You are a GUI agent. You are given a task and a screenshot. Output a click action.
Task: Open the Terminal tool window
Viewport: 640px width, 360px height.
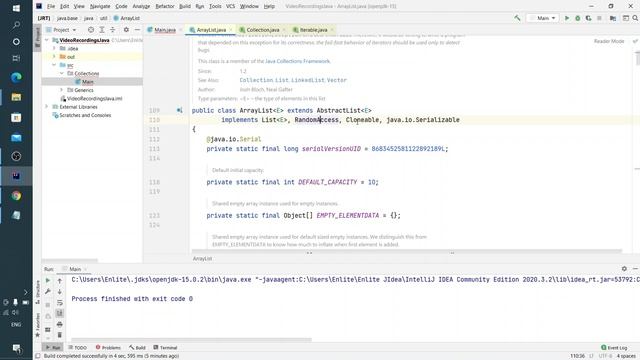point(165,348)
